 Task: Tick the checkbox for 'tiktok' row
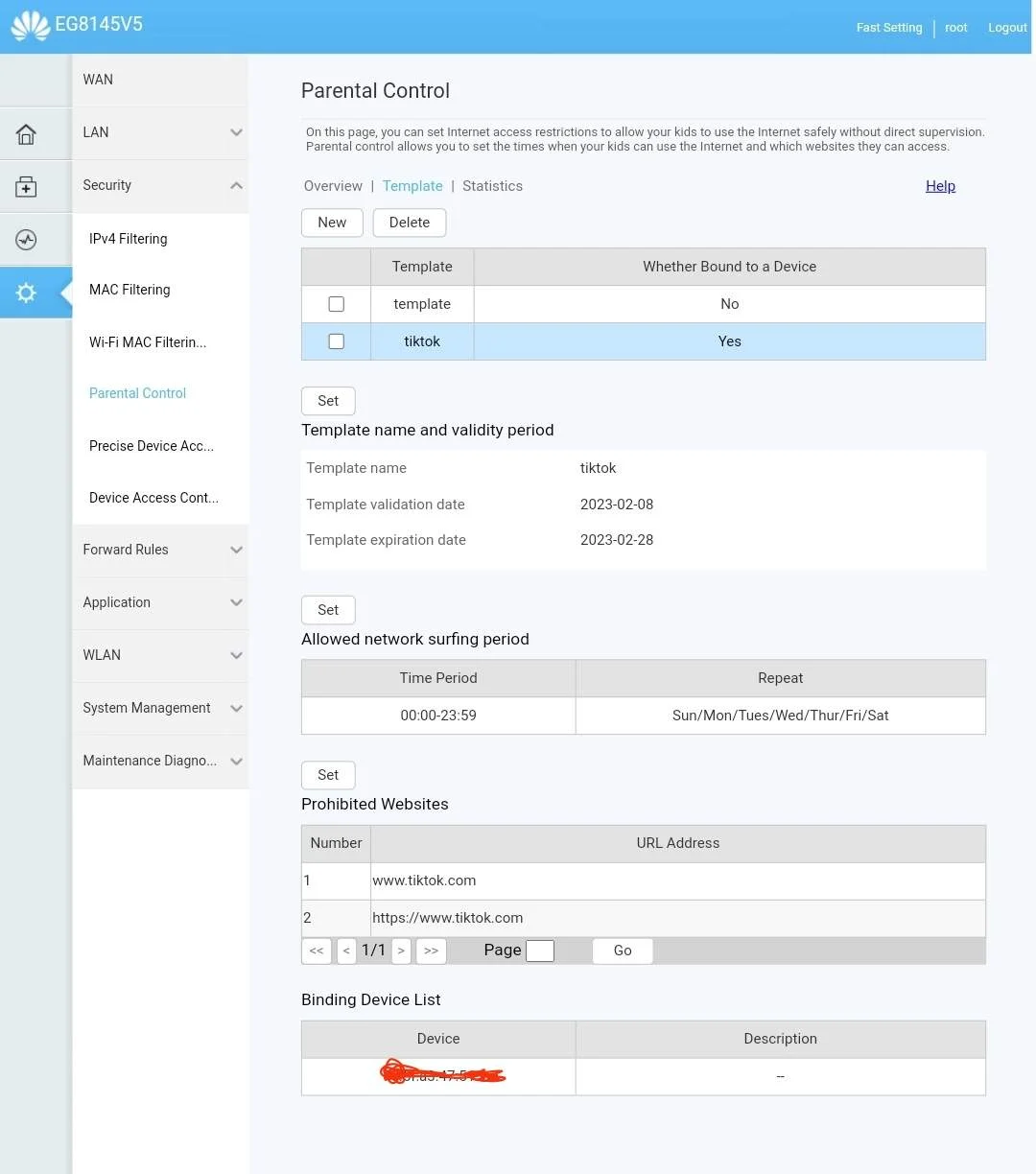pyautogui.click(x=336, y=341)
